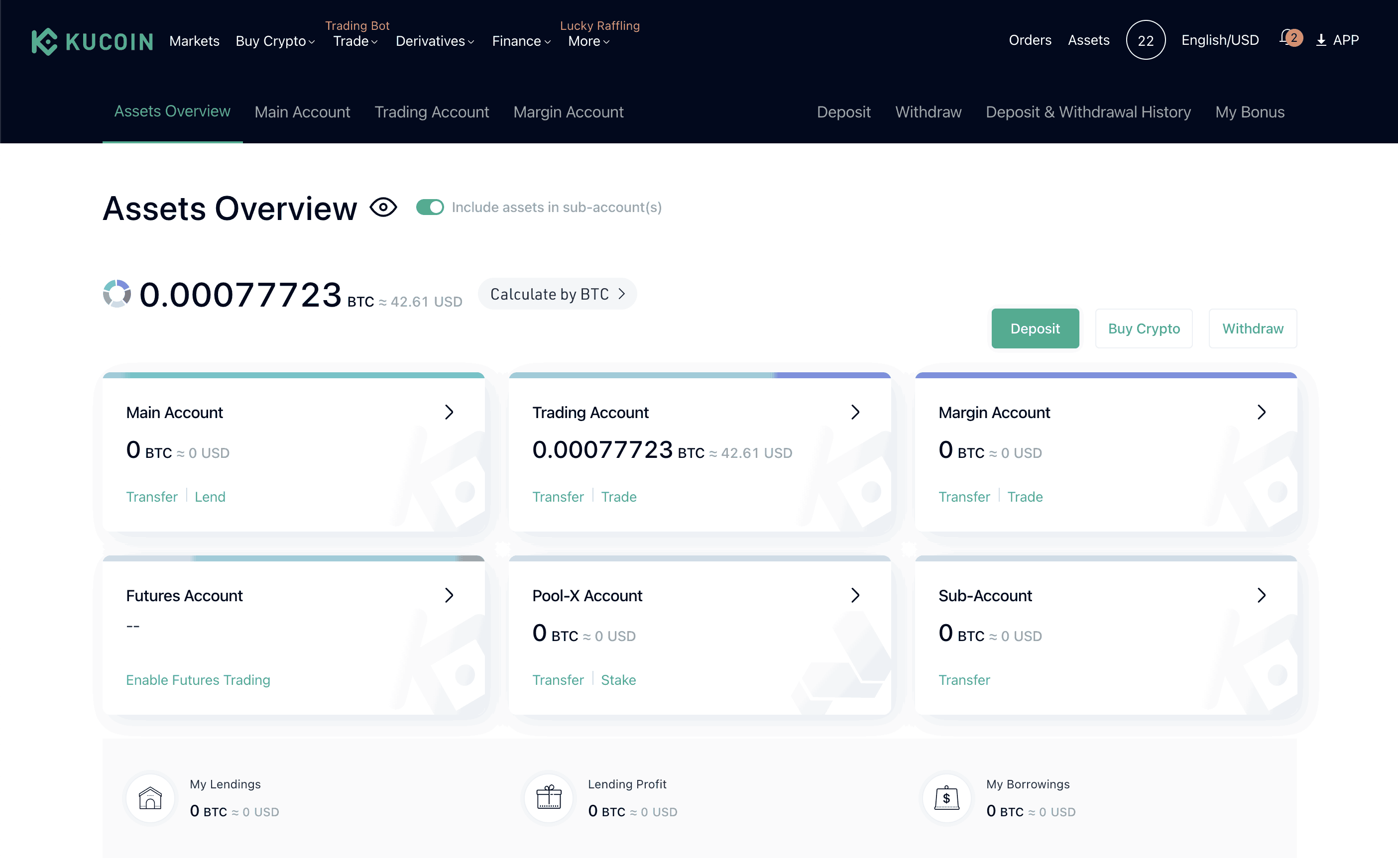Expand the Finance dropdown menu
Viewport: 1398px width, 868px height.
click(521, 41)
